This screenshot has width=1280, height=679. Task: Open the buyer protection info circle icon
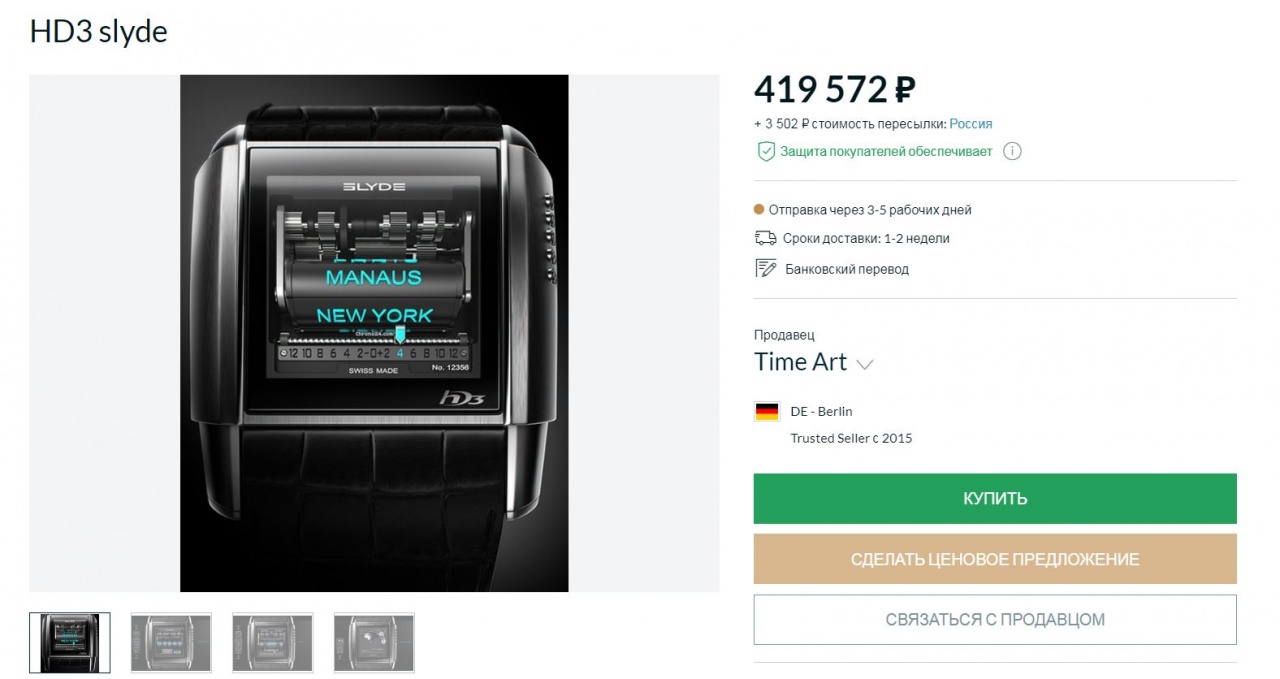click(1012, 152)
